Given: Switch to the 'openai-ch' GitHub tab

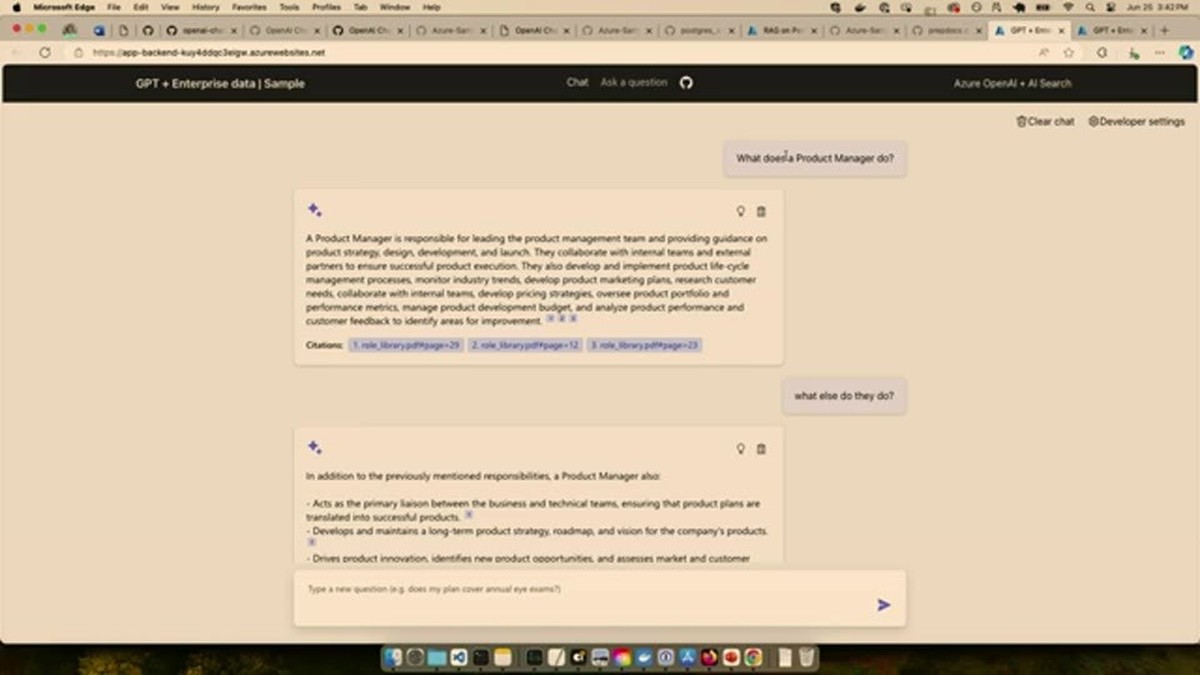Looking at the screenshot, I should click(x=199, y=30).
